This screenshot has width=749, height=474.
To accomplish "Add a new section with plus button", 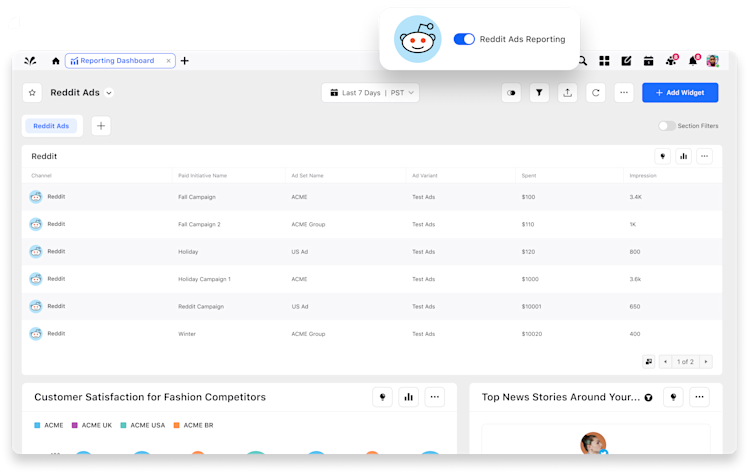I will 101,126.
